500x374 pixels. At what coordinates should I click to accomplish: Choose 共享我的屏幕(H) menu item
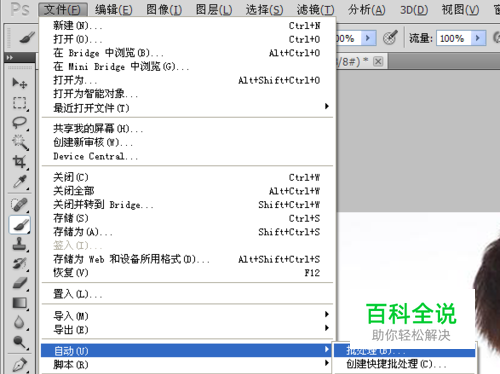187,129
